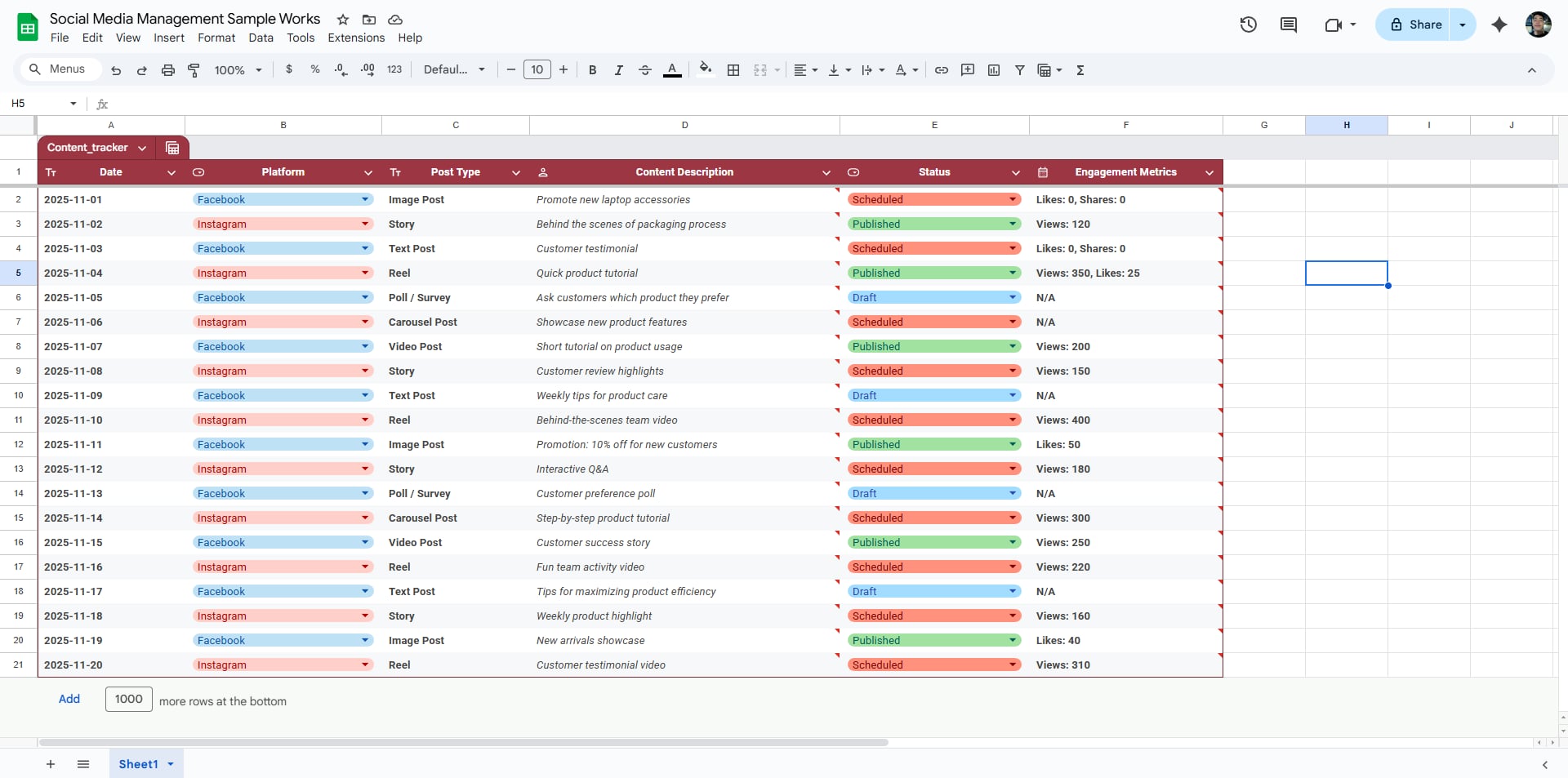The height and width of the screenshot is (778, 1568).
Task: Star the Social Media Management document
Action: pyautogui.click(x=343, y=20)
